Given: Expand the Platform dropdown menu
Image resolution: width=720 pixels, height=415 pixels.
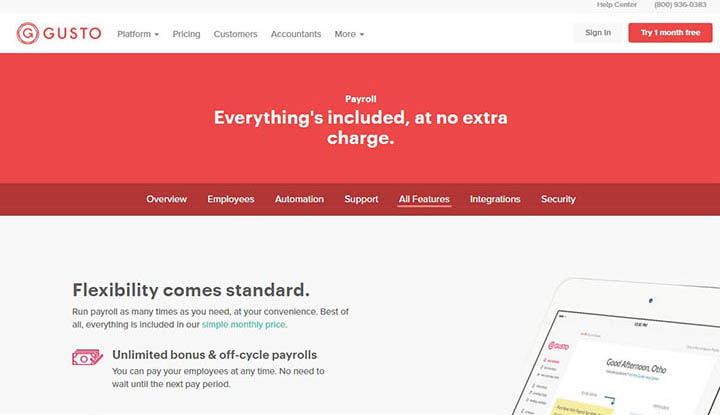Looking at the screenshot, I should click(x=138, y=34).
